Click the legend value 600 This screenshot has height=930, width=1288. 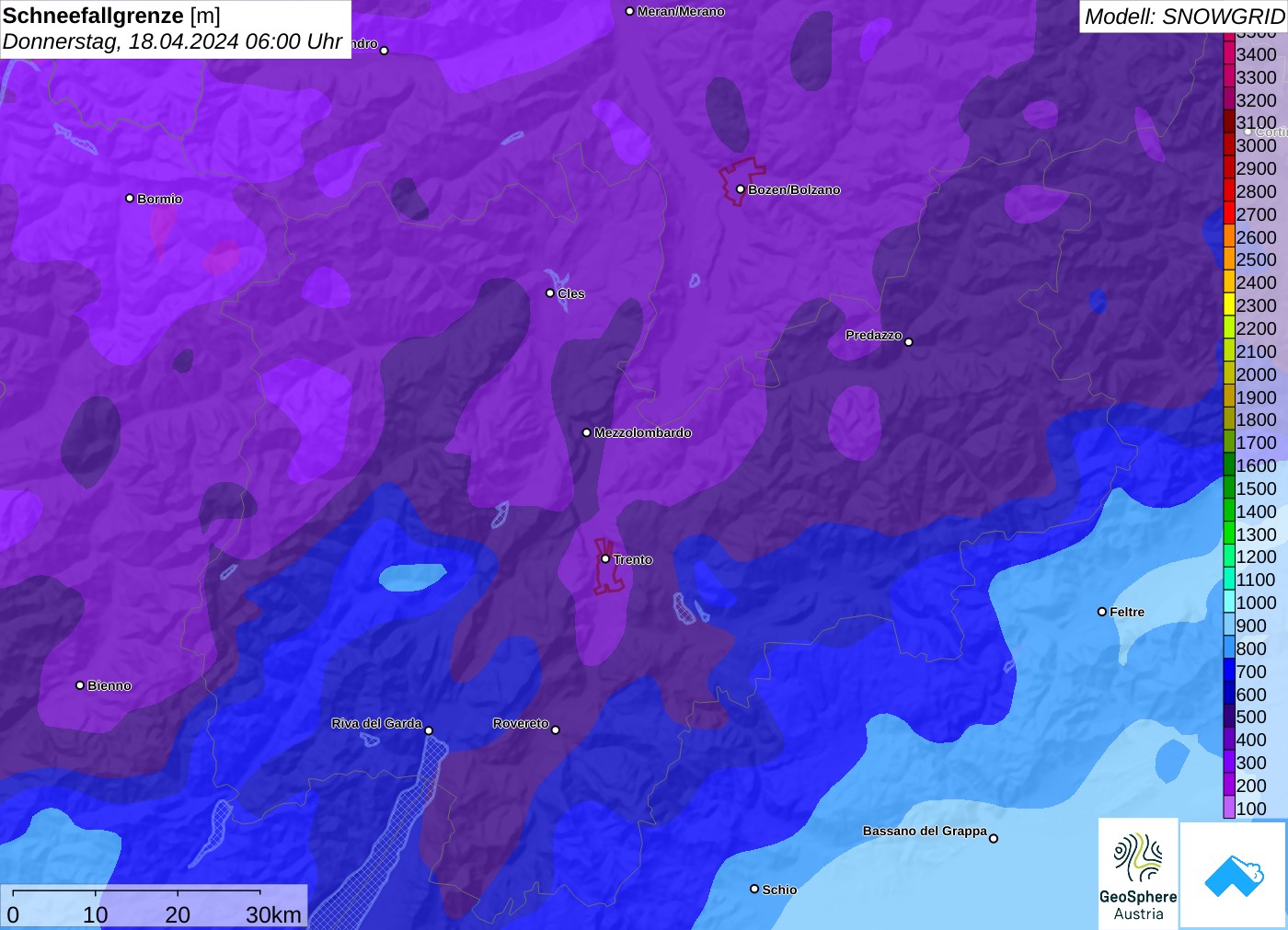(x=1251, y=695)
